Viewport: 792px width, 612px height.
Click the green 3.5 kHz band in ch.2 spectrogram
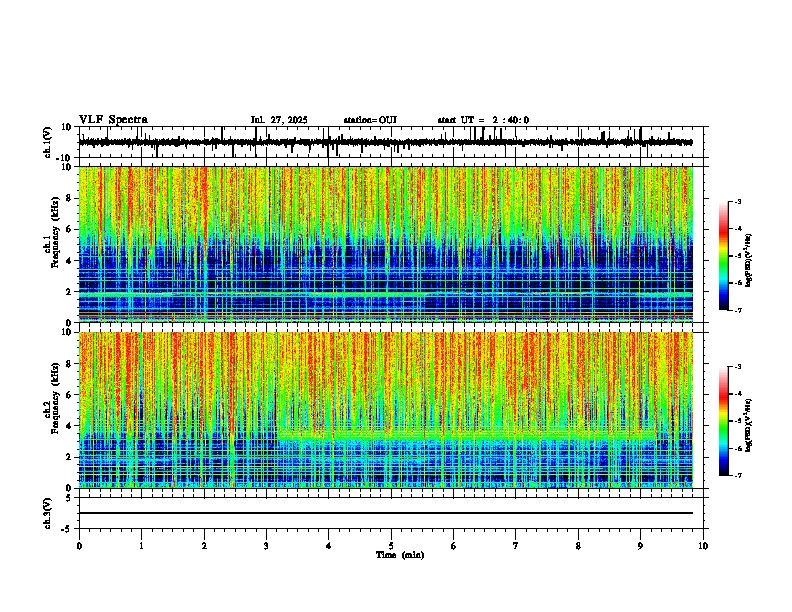tap(467, 434)
